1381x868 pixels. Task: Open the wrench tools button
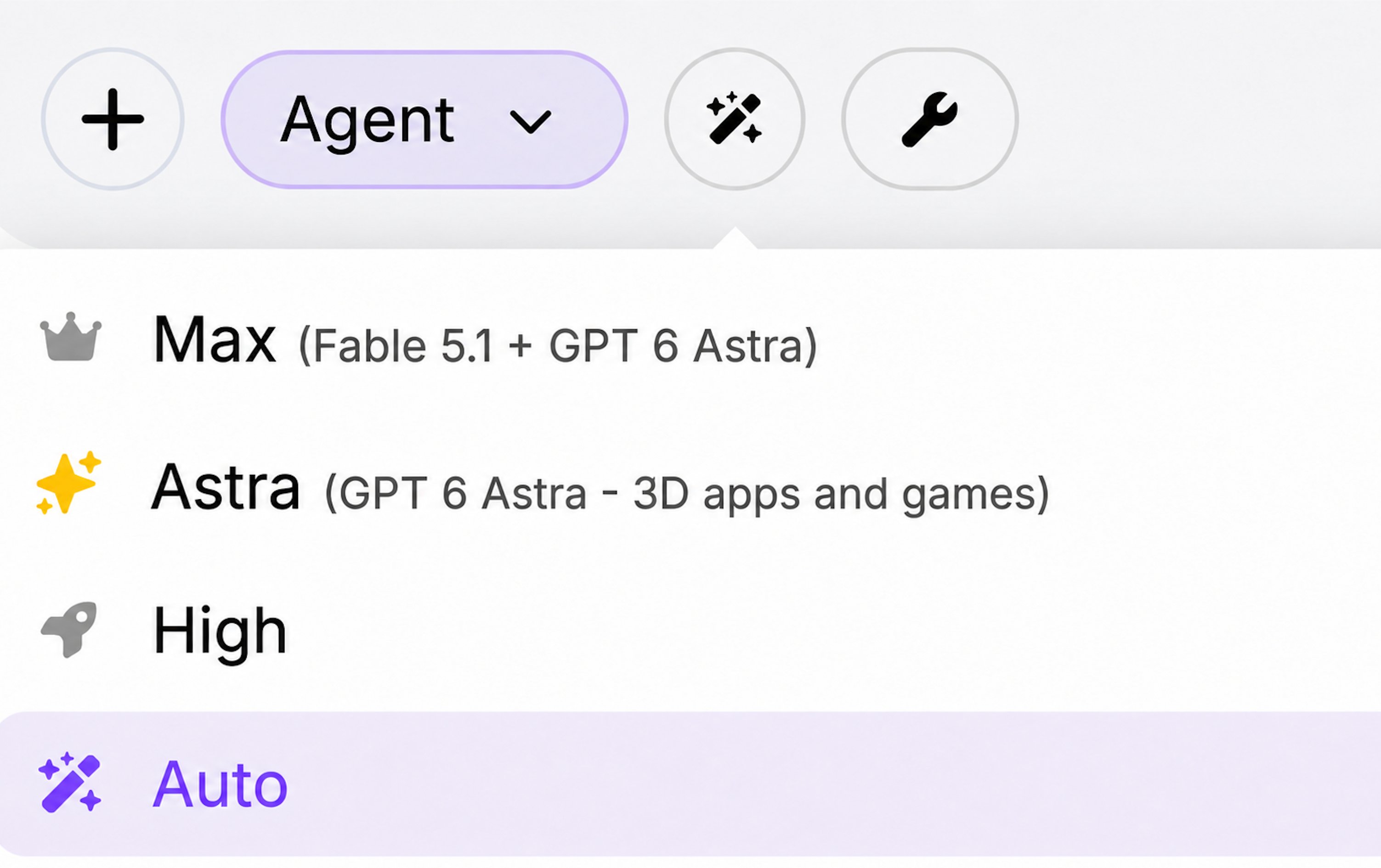930,118
